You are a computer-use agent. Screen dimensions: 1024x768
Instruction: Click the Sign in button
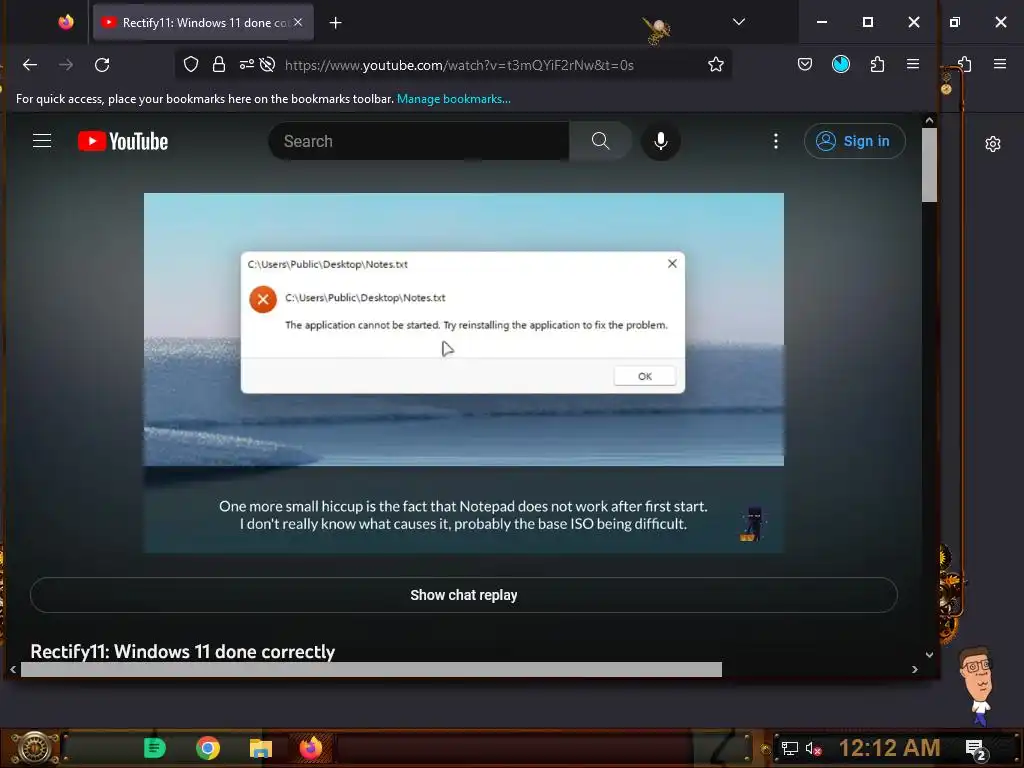coord(854,141)
